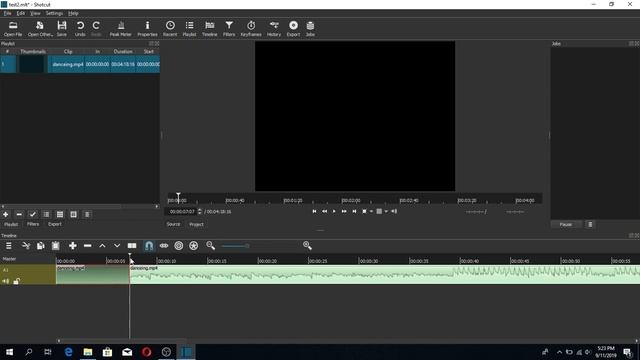Viewport: 640px width, 360px height.
Task: Open the Keyframes panel
Action: pos(251,29)
